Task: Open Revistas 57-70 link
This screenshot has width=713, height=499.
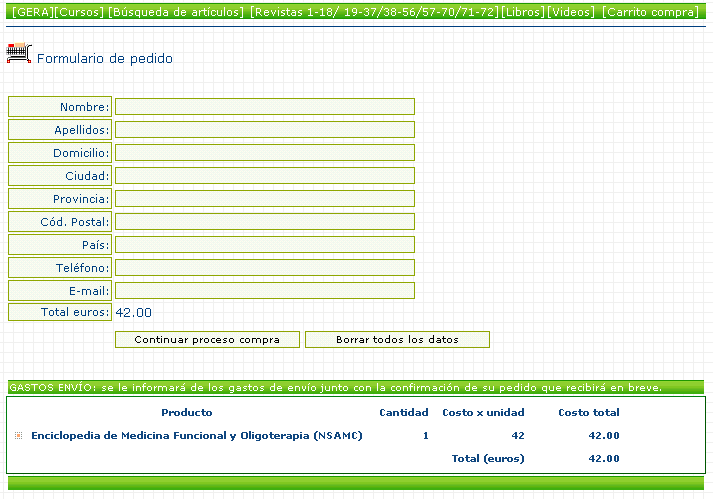Action: coord(441,12)
